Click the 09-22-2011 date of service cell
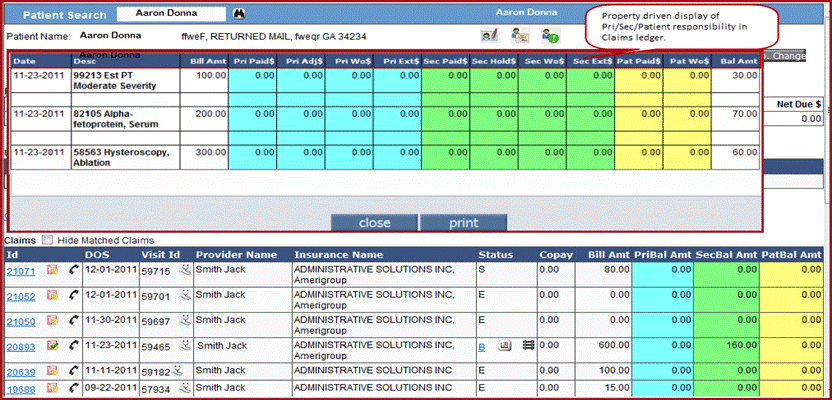 click(110, 388)
